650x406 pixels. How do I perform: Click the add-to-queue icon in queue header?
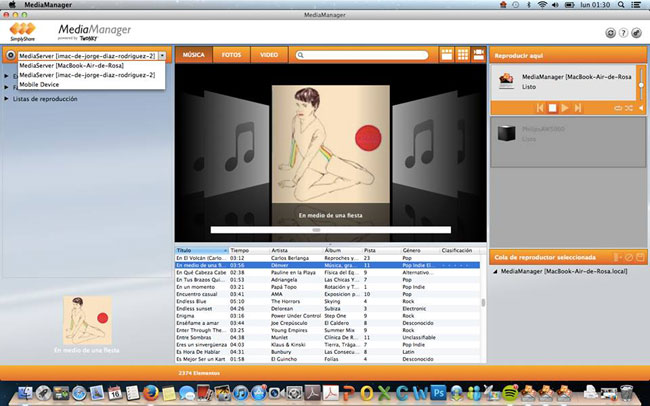[618, 258]
